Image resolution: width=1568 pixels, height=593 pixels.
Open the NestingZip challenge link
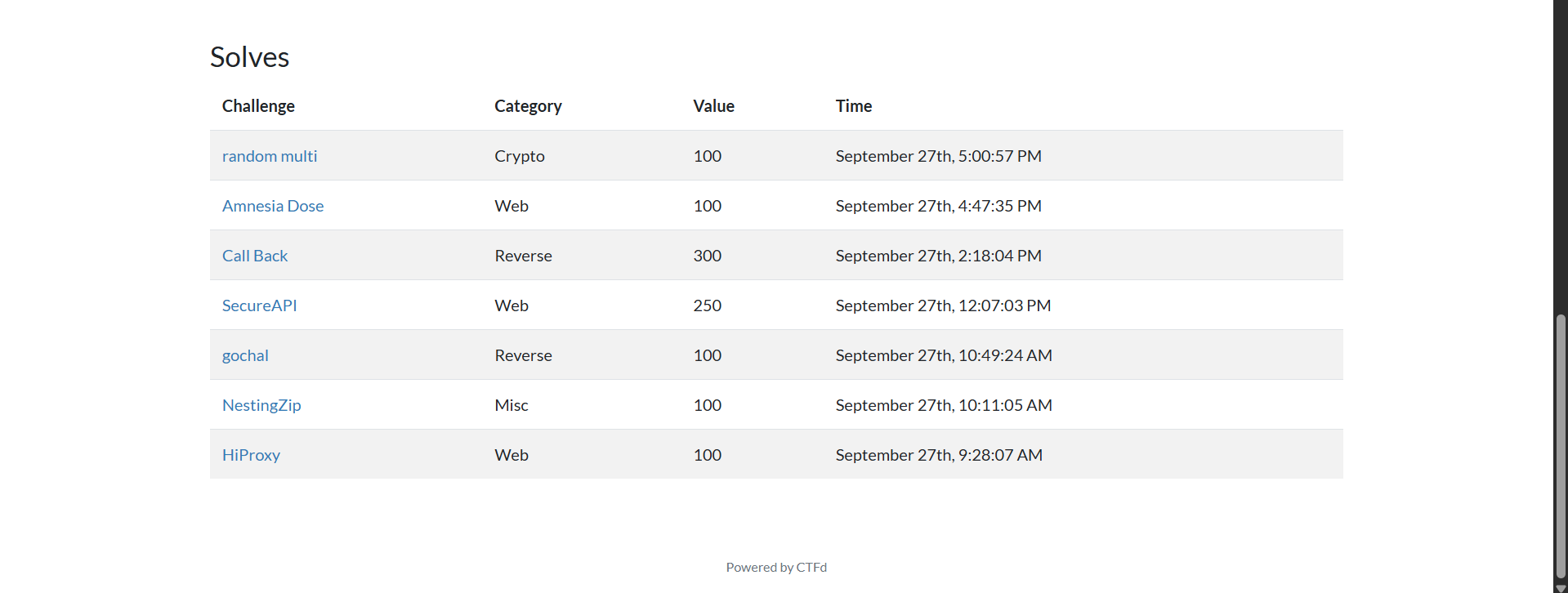(x=261, y=405)
